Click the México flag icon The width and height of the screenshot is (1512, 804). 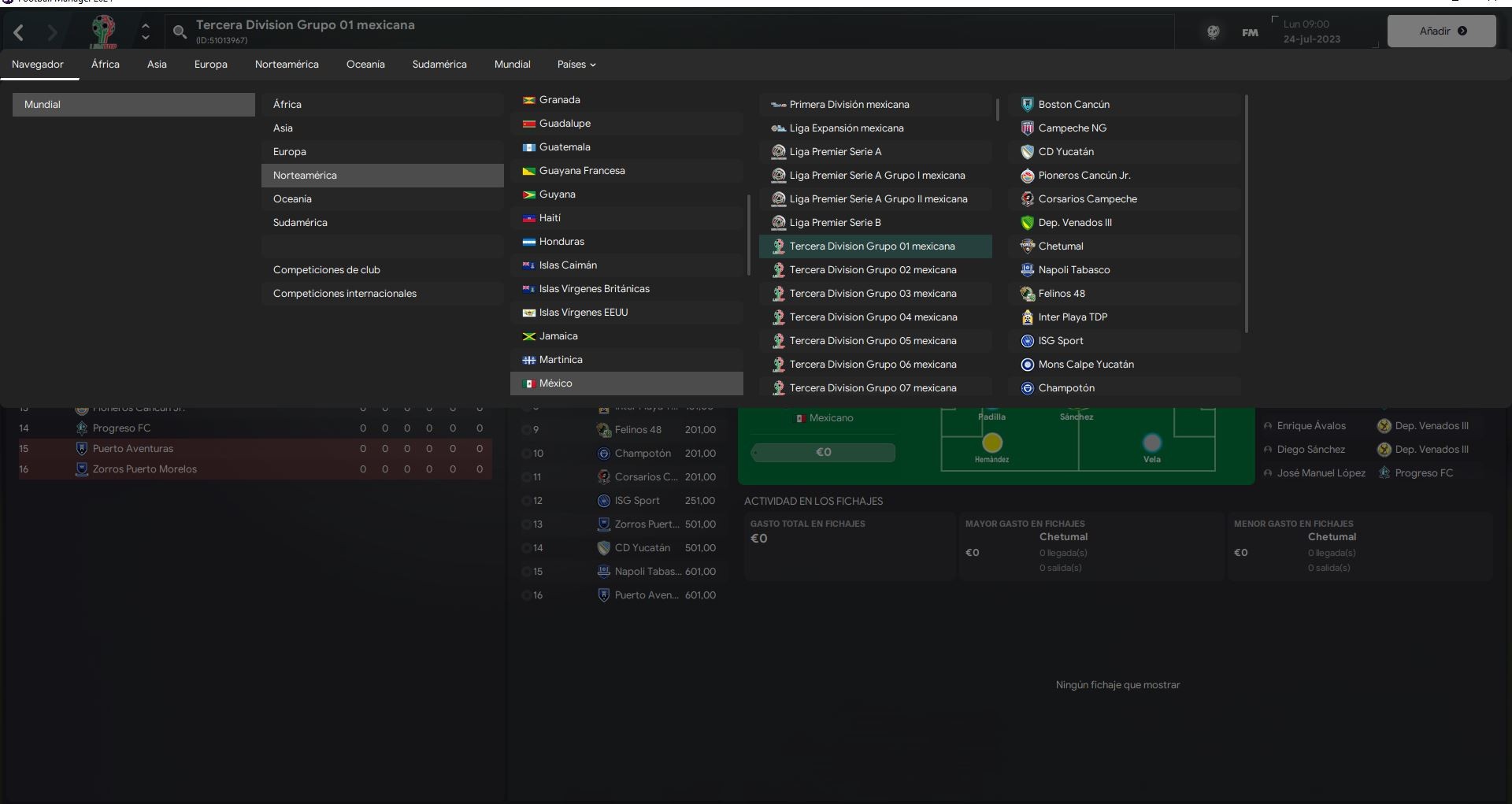pos(529,383)
